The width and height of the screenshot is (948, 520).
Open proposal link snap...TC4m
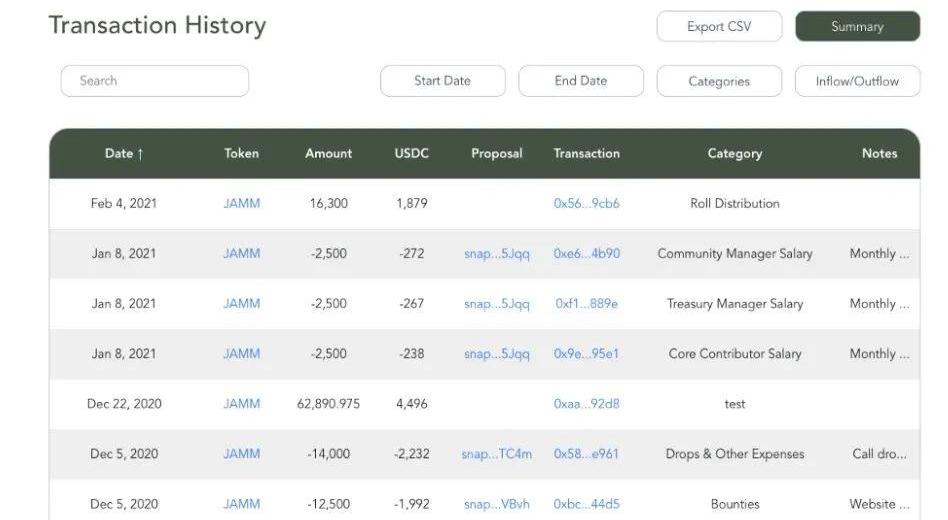point(496,454)
